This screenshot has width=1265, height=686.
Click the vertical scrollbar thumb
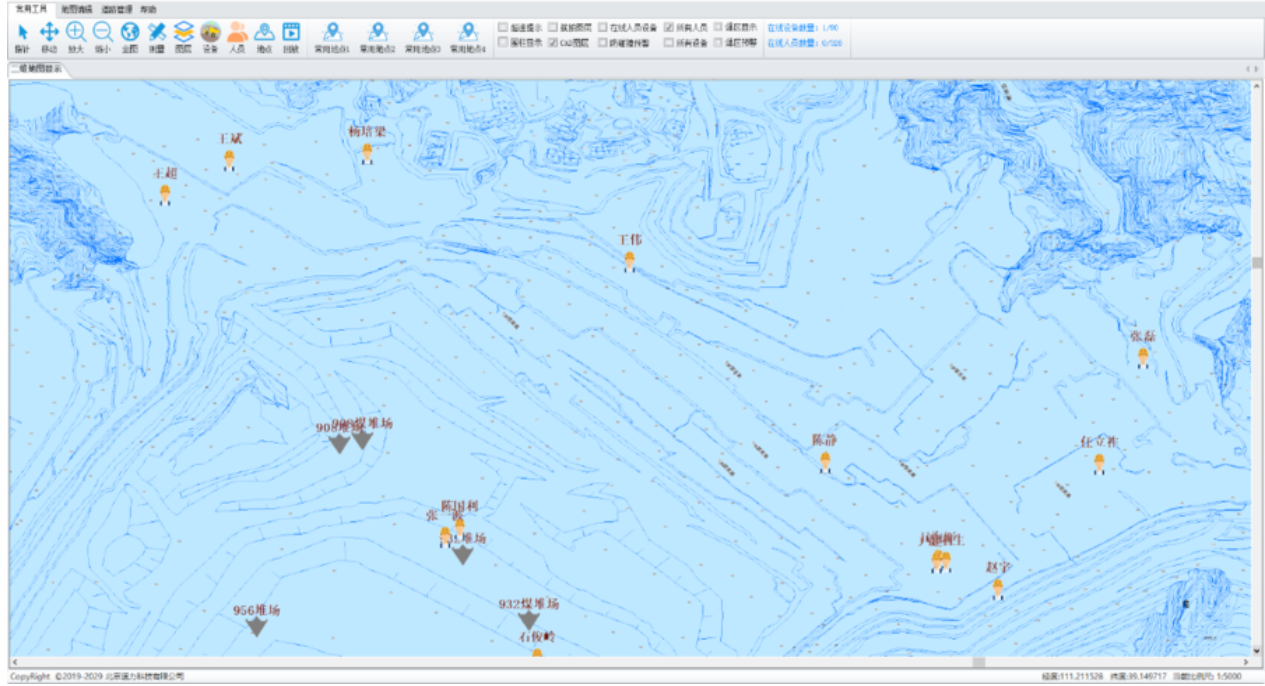[1257, 263]
